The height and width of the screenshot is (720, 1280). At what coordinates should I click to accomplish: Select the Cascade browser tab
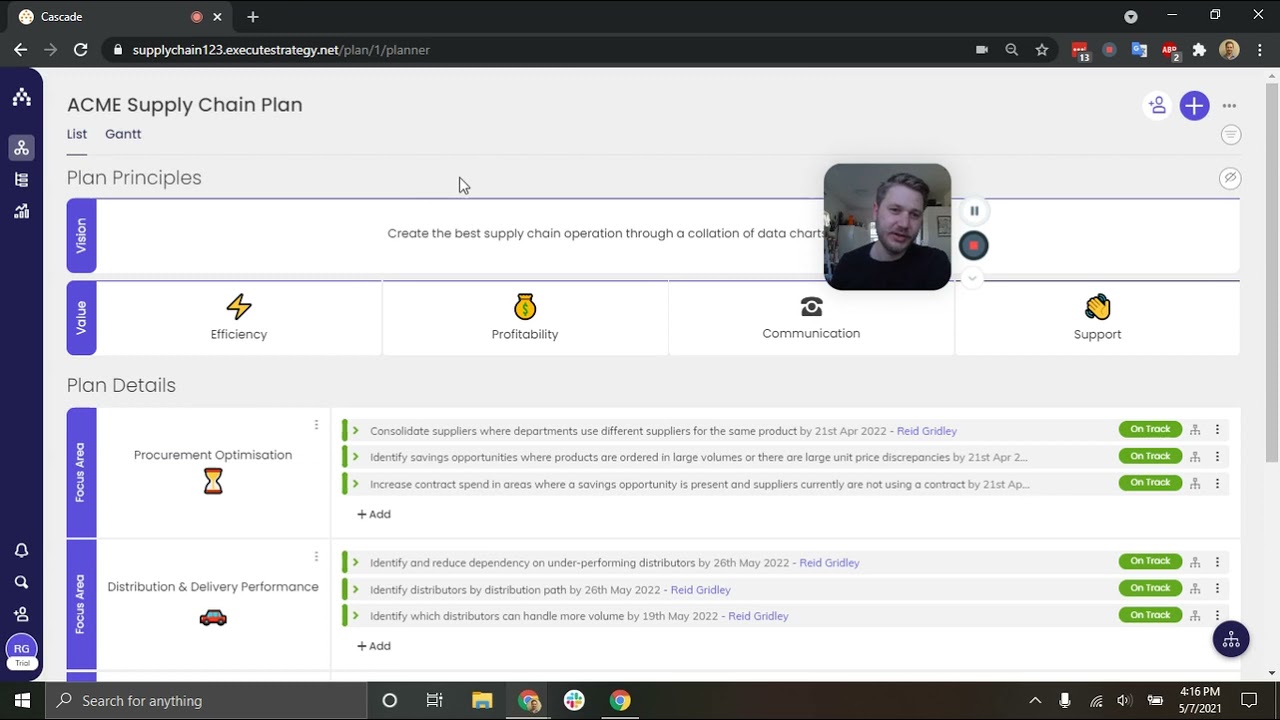(120, 17)
